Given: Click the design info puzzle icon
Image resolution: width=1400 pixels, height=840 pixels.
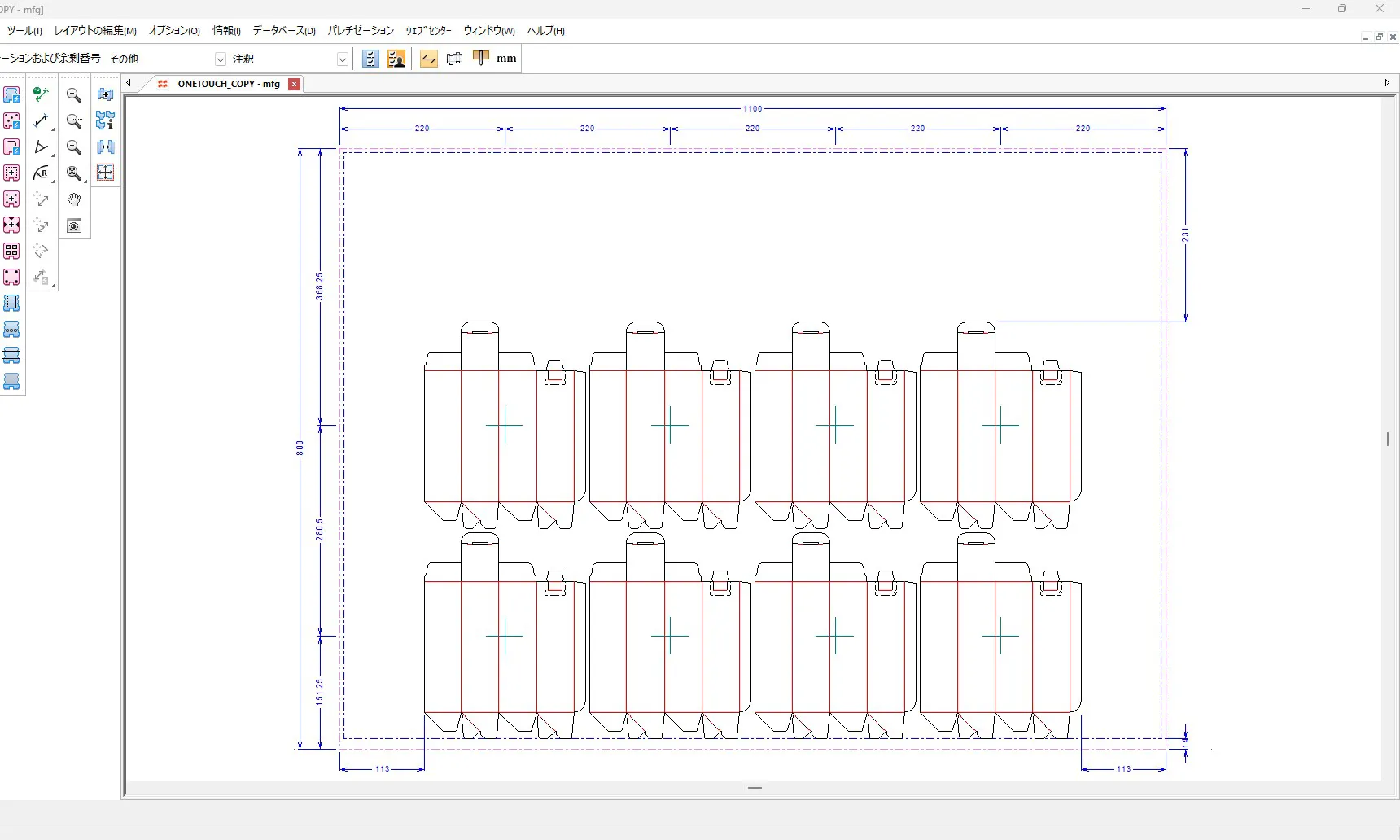Looking at the screenshot, I should [x=105, y=121].
